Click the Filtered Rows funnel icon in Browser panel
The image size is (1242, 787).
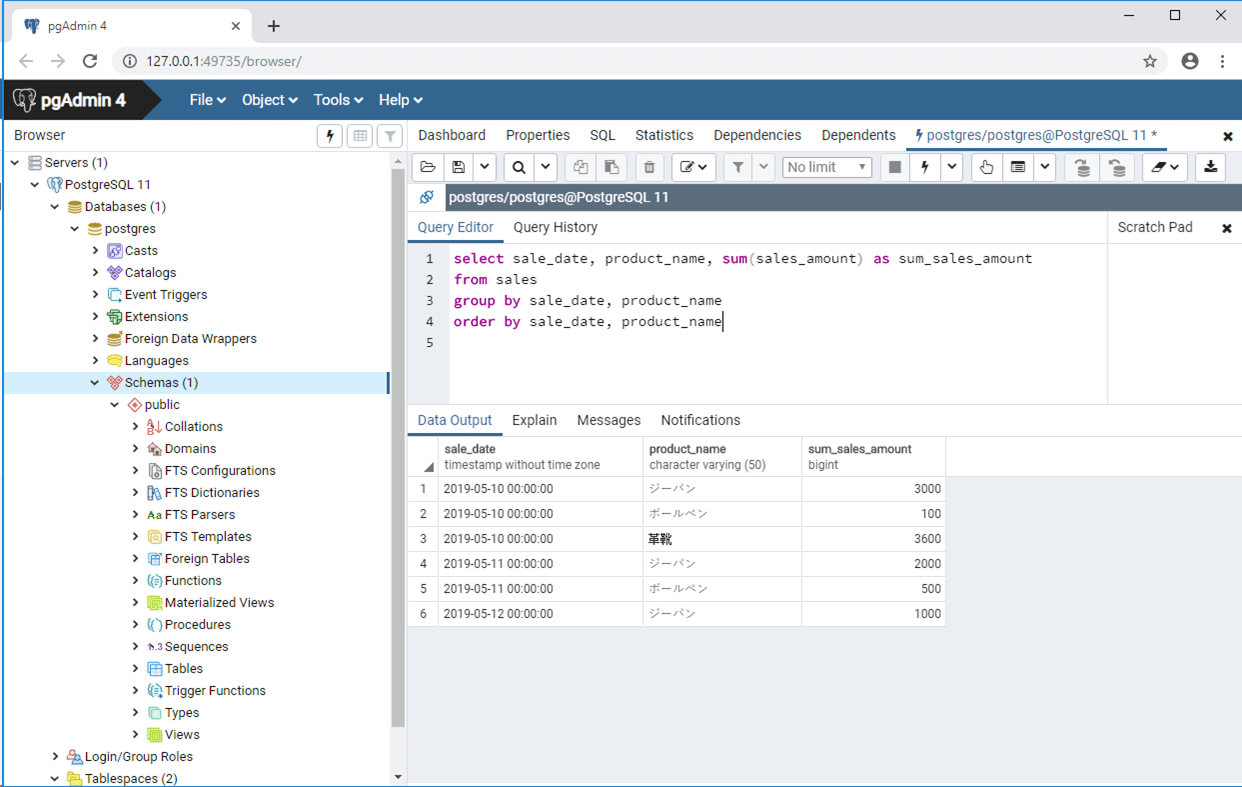point(390,136)
